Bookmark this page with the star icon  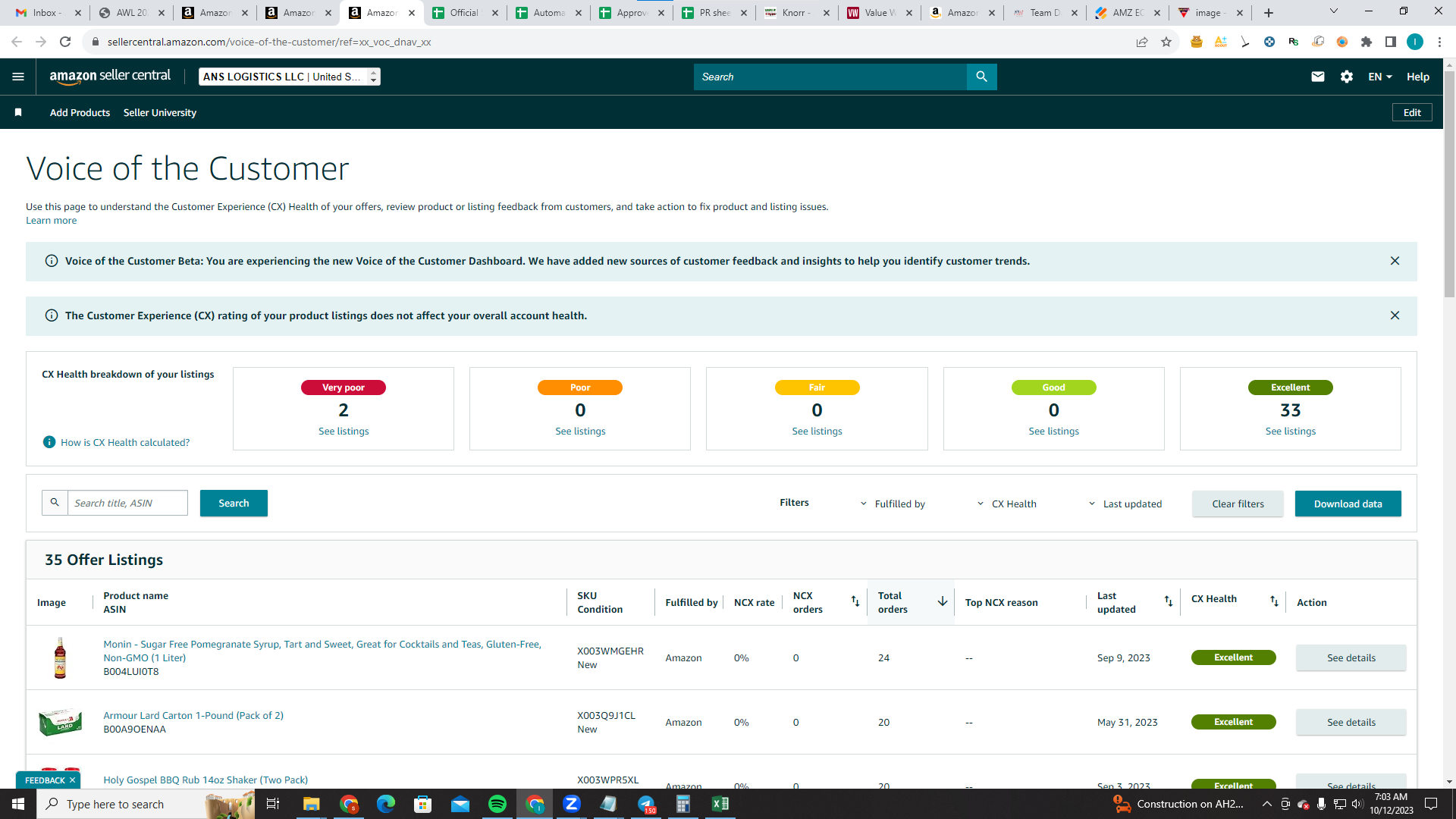click(x=1166, y=42)
